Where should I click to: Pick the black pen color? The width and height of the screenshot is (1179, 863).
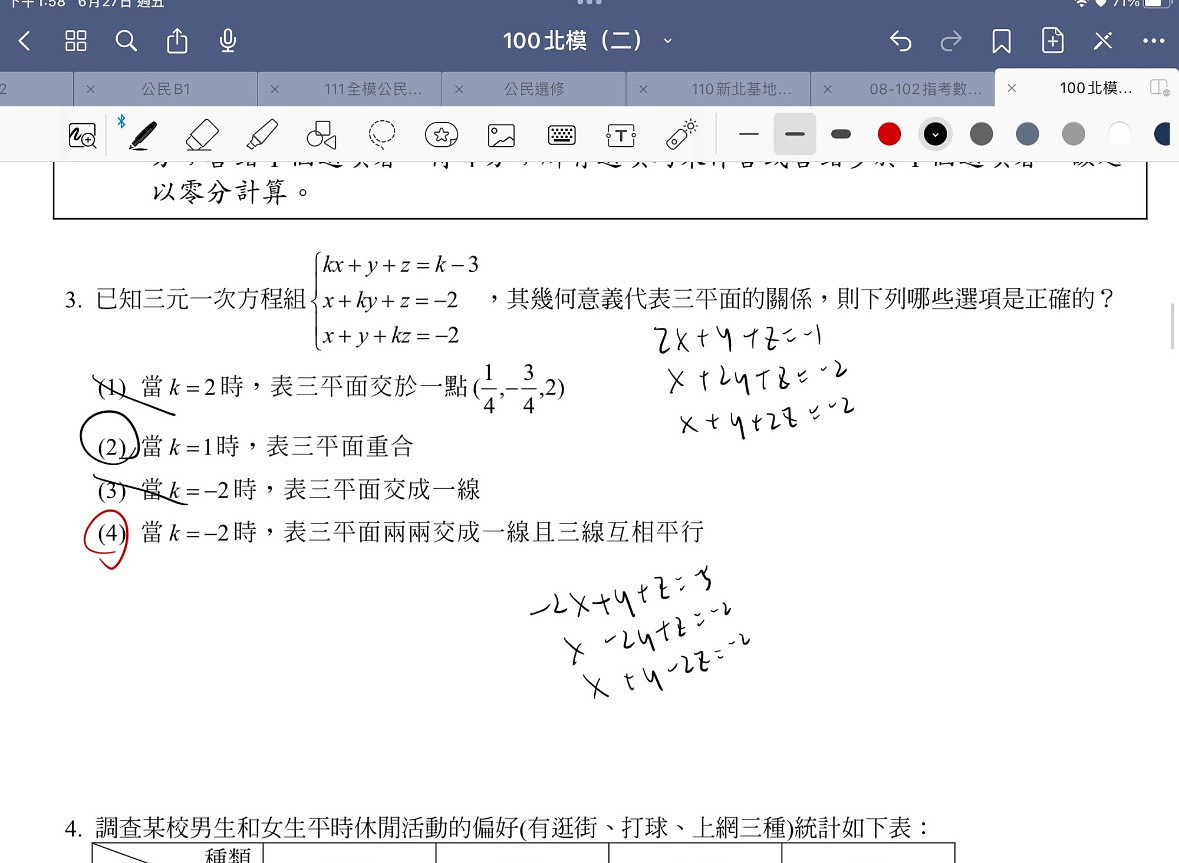click(935, 135)
